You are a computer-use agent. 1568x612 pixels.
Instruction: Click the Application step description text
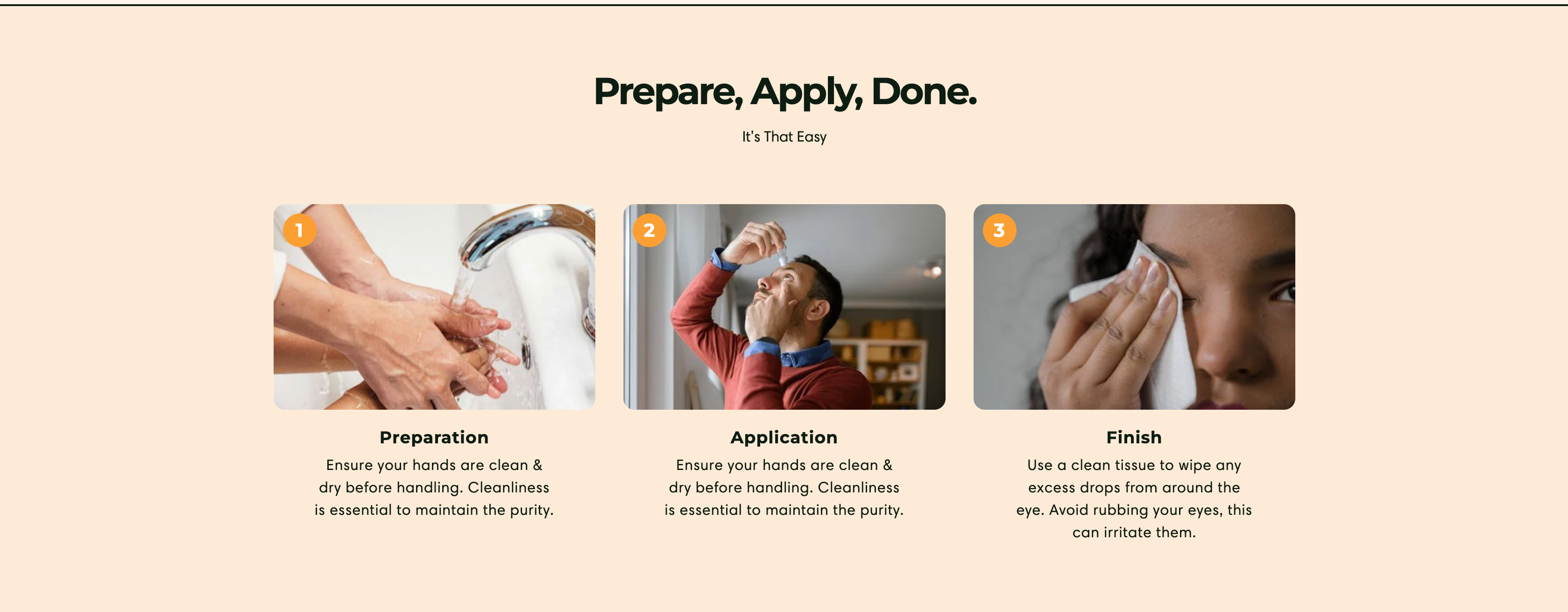[x=784, y=487]
